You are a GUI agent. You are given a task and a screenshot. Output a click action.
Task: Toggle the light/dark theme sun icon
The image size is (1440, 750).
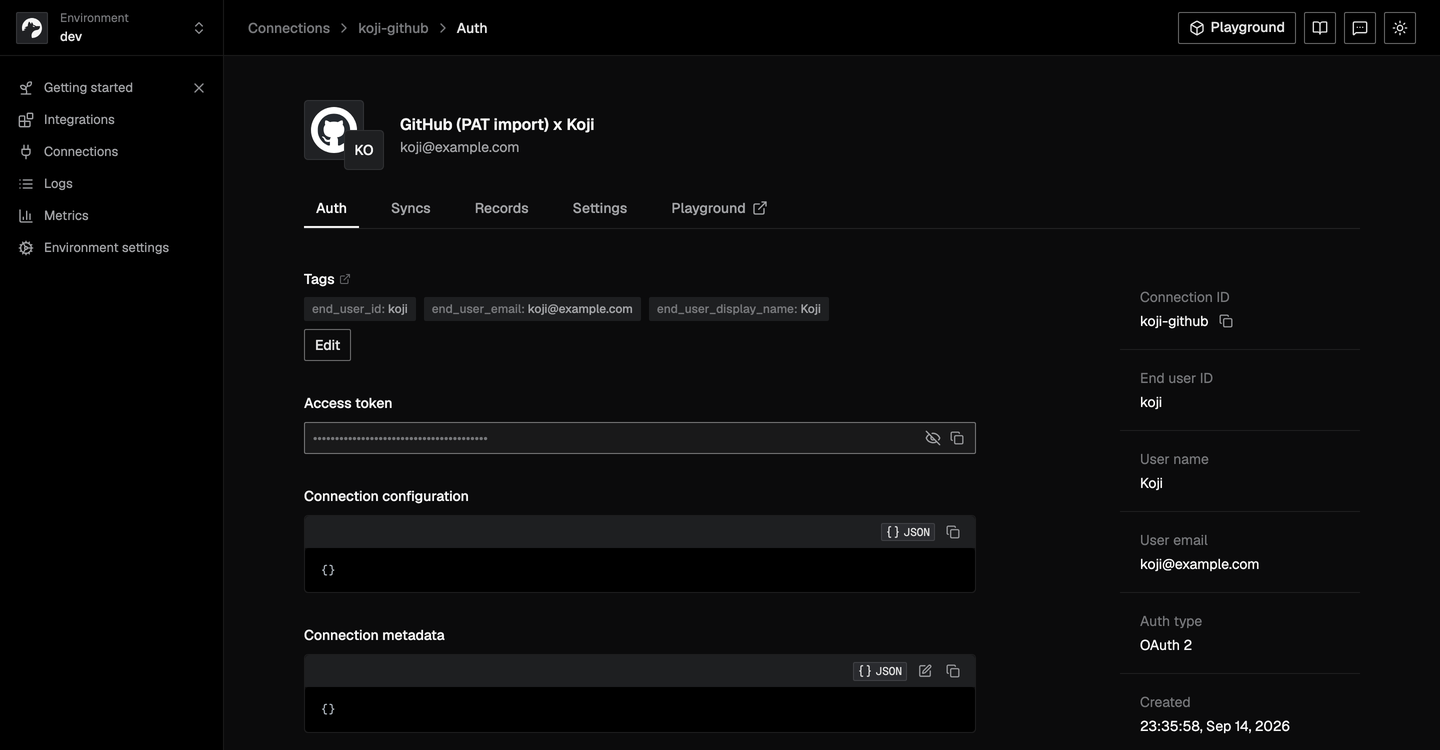pyautogui.click(x=1400, y=28)
